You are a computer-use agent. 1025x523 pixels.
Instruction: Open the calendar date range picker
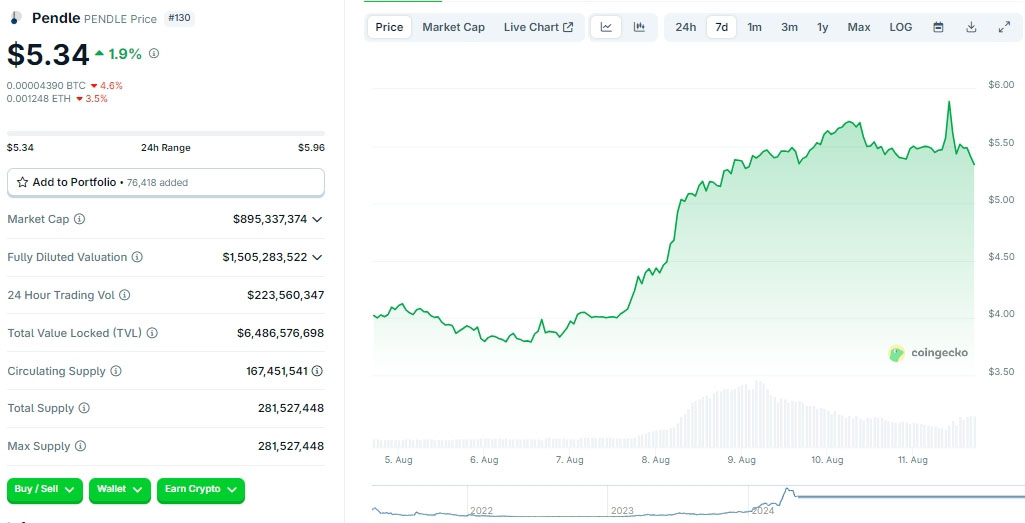(938, 27)
